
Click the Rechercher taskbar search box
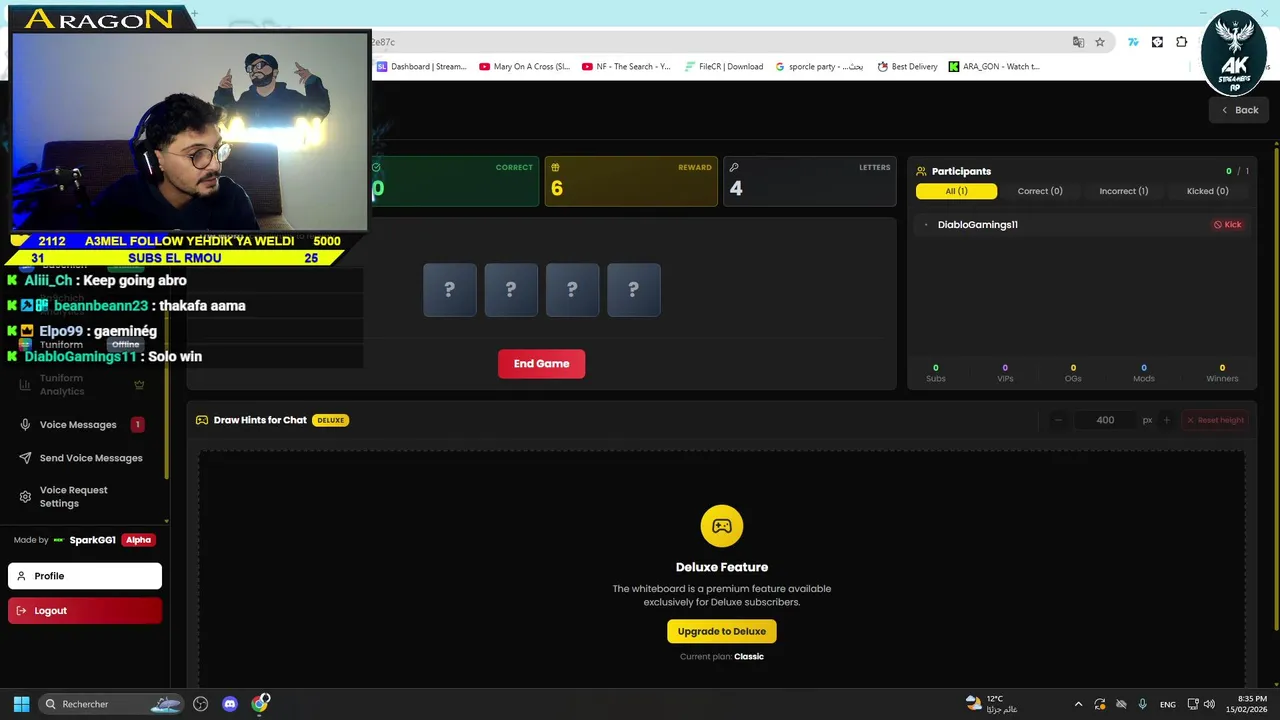tap(112, 704)
